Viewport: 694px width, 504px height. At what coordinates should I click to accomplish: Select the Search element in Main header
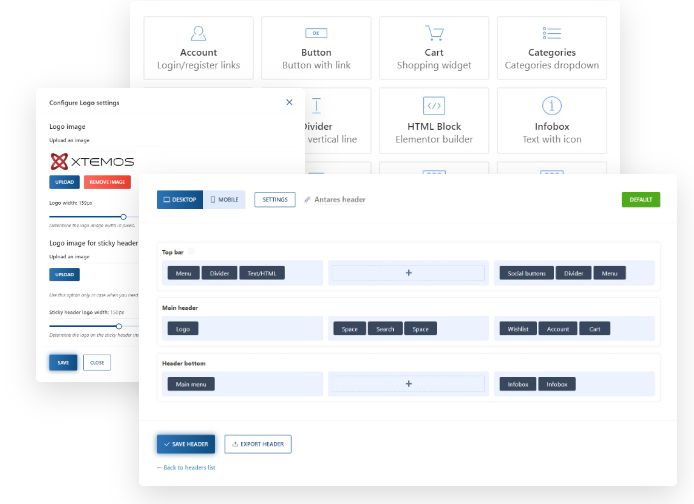tap(385, 329)
